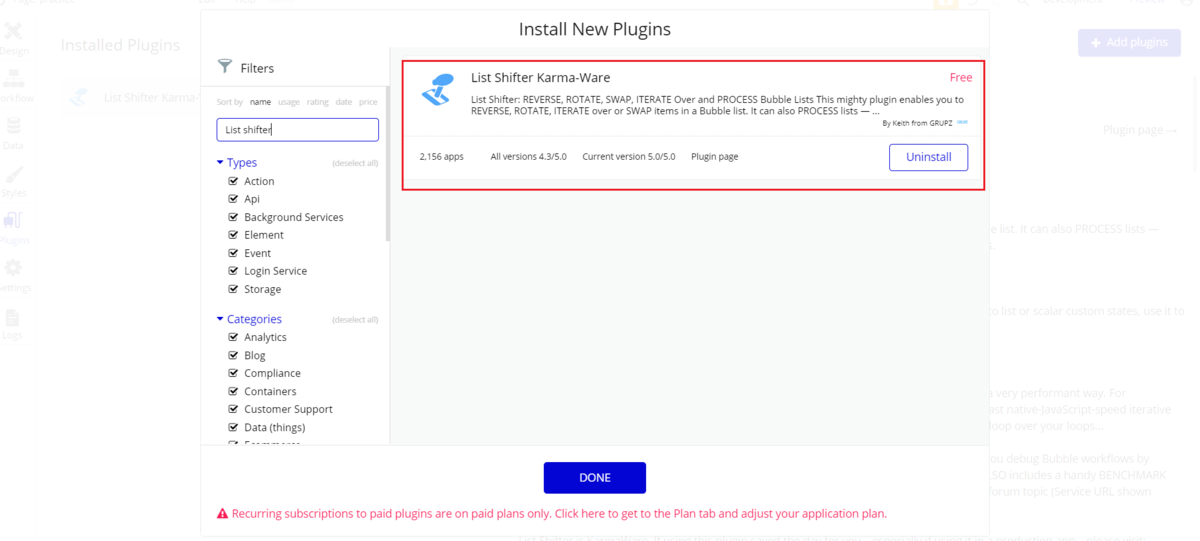Click the Add plugins button behind dialog
1200x541 pixels.
[x=1129, y=43]
